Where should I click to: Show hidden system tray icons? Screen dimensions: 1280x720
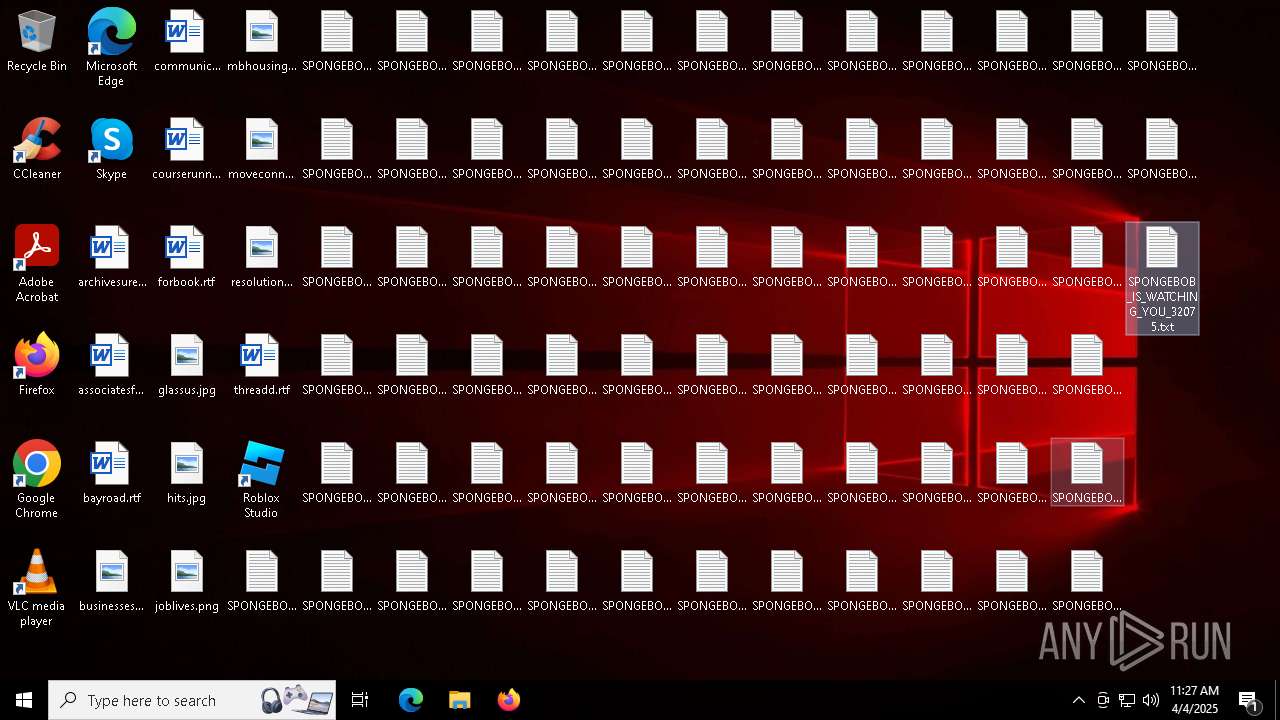coord(1078,700)
